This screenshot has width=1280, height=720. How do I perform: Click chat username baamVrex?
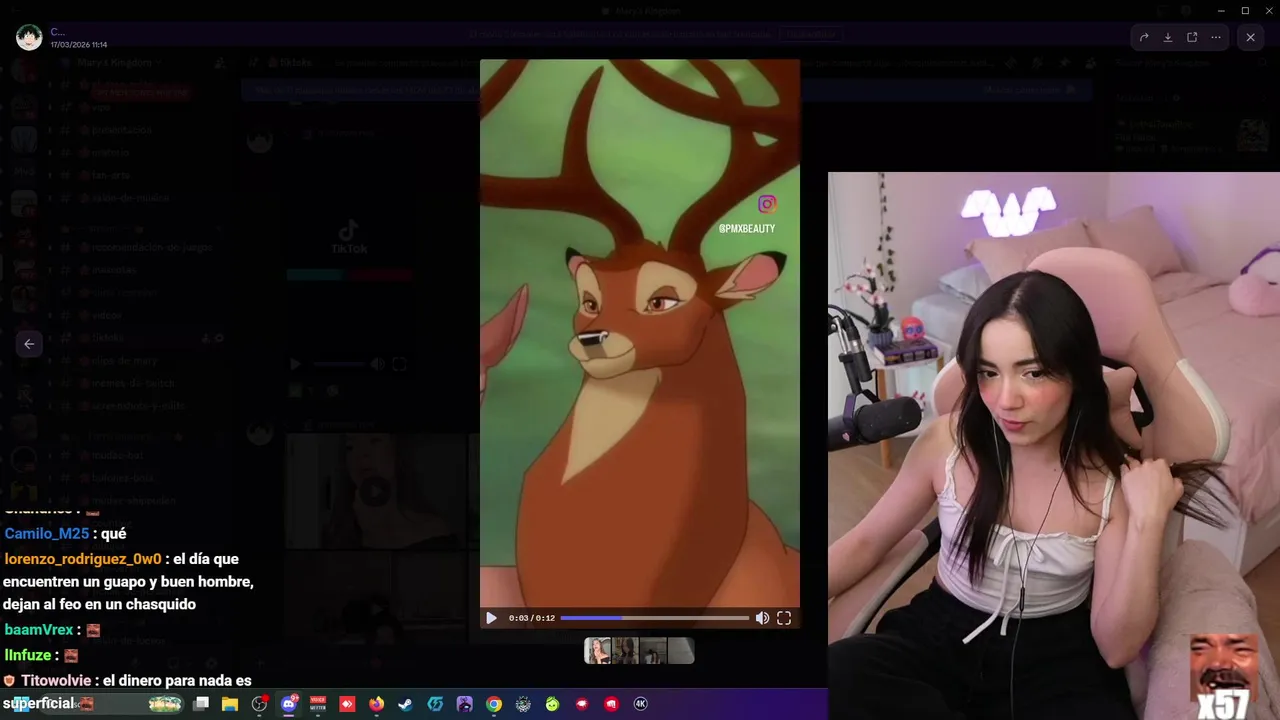pyautogui.click(x=39, y=630)
